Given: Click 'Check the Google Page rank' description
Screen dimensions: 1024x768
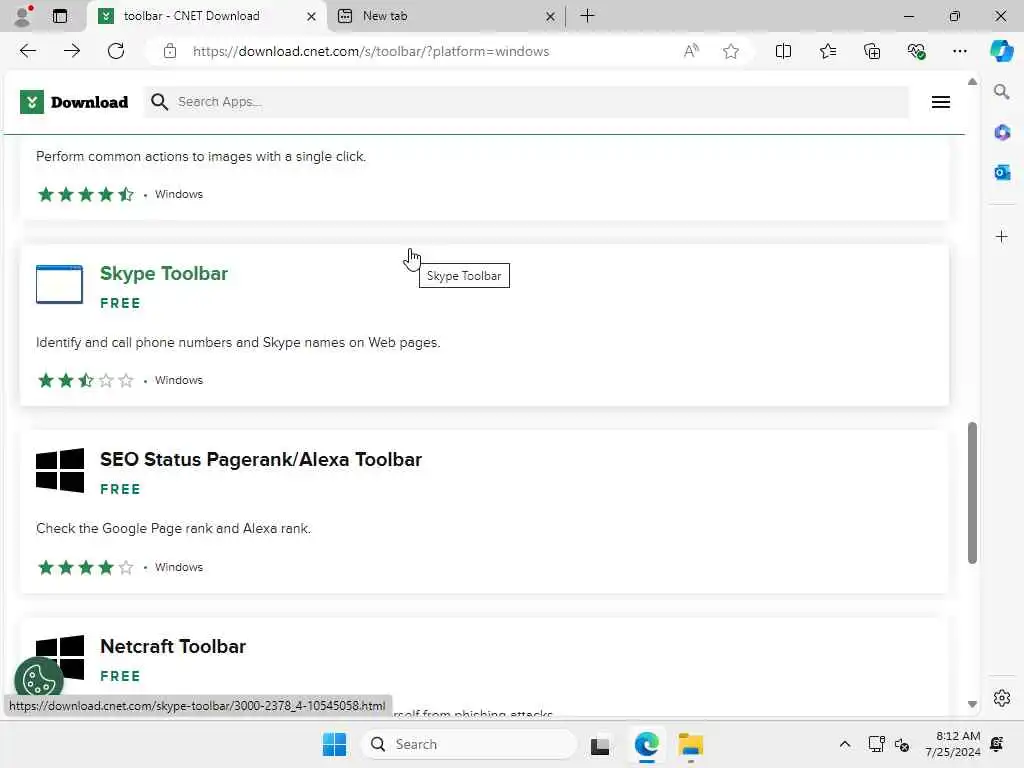Looking at the screenshot, I should (x=173, y=529).
